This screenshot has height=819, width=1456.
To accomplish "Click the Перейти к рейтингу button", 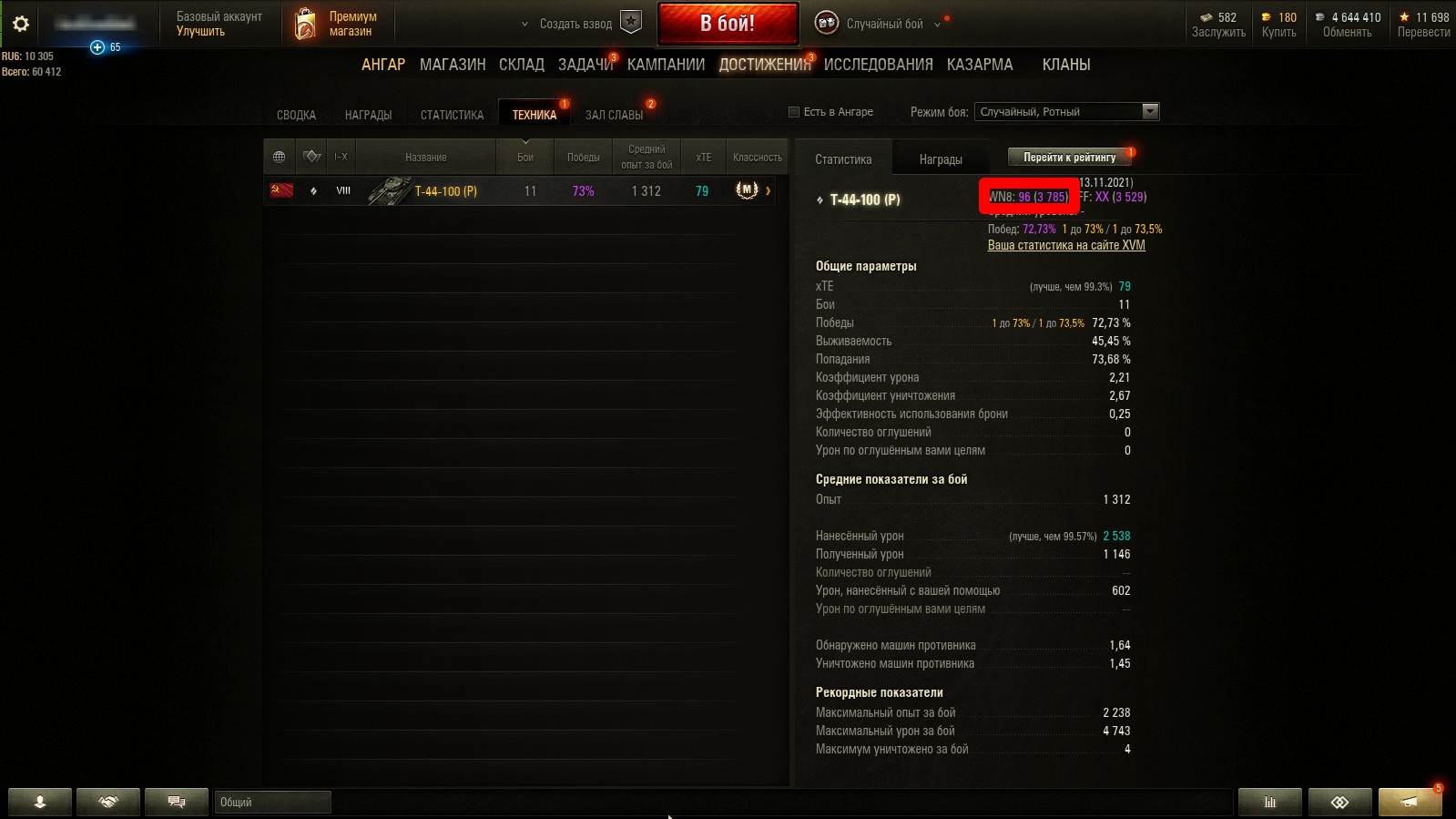I will pyautogui.click(x=1069, y=157).
